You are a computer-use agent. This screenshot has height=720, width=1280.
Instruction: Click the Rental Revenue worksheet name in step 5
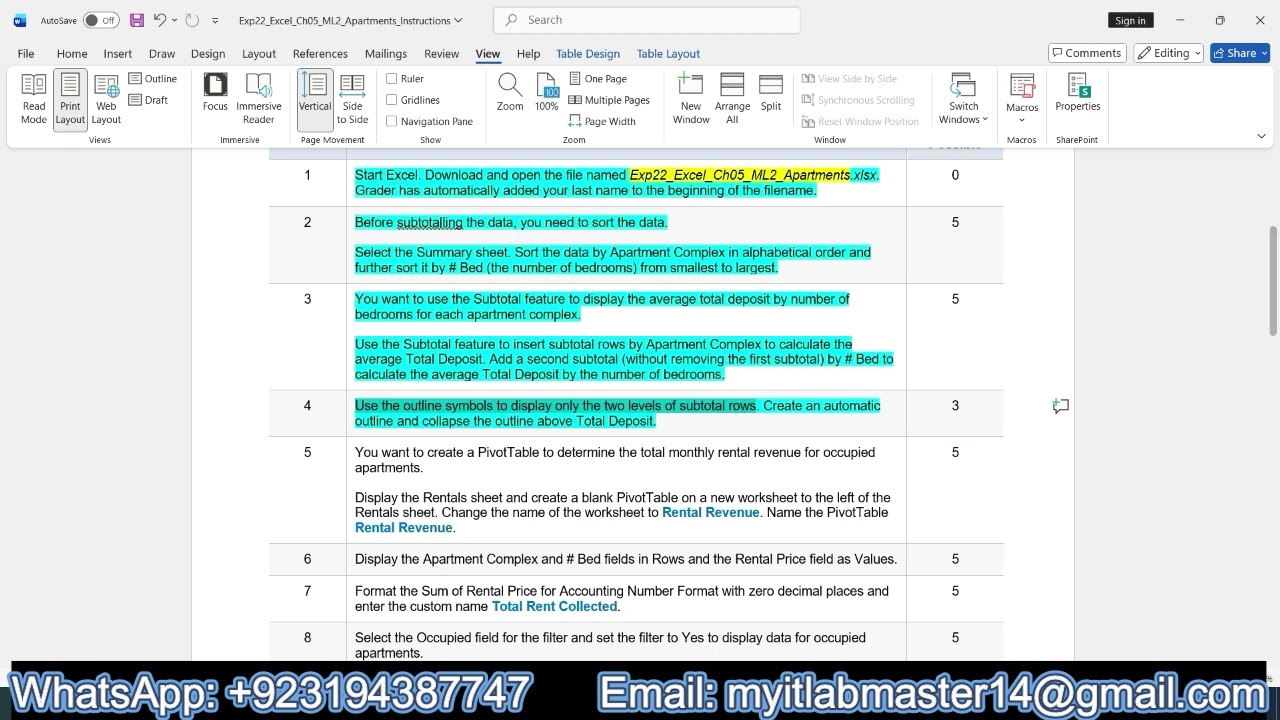point(710,513)
